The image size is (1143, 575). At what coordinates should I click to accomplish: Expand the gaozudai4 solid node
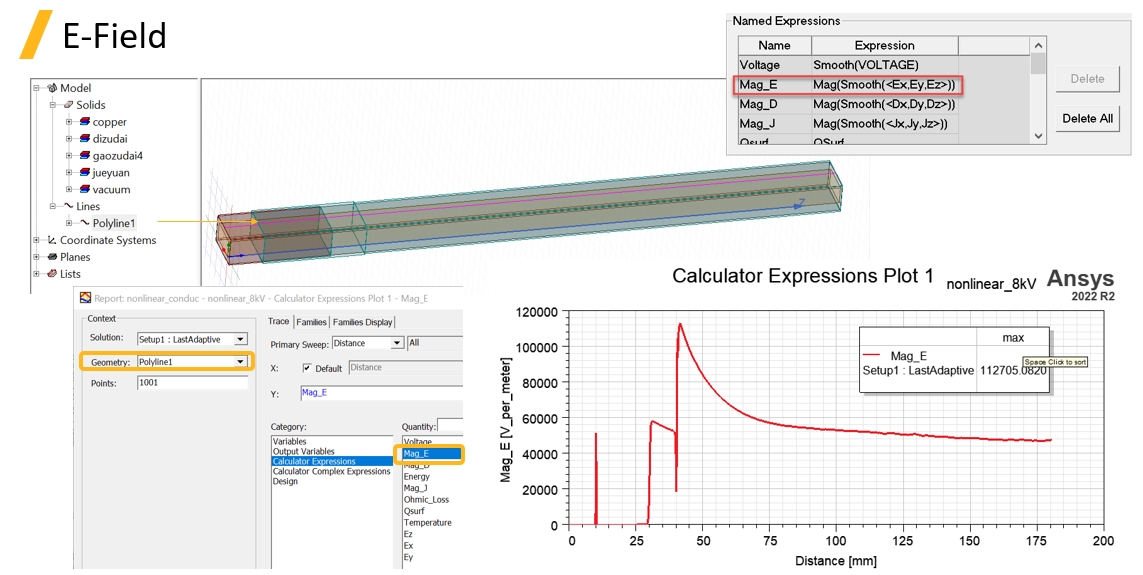coord(69,156)
